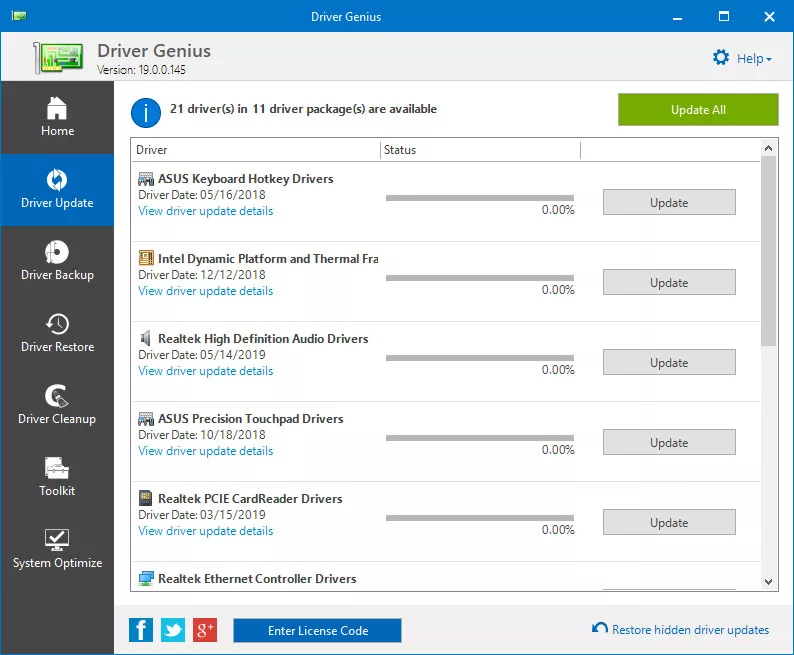Click the Twitter share icon
The width and height of the screenshot is (794, 655).
click(x=173, y=630)
